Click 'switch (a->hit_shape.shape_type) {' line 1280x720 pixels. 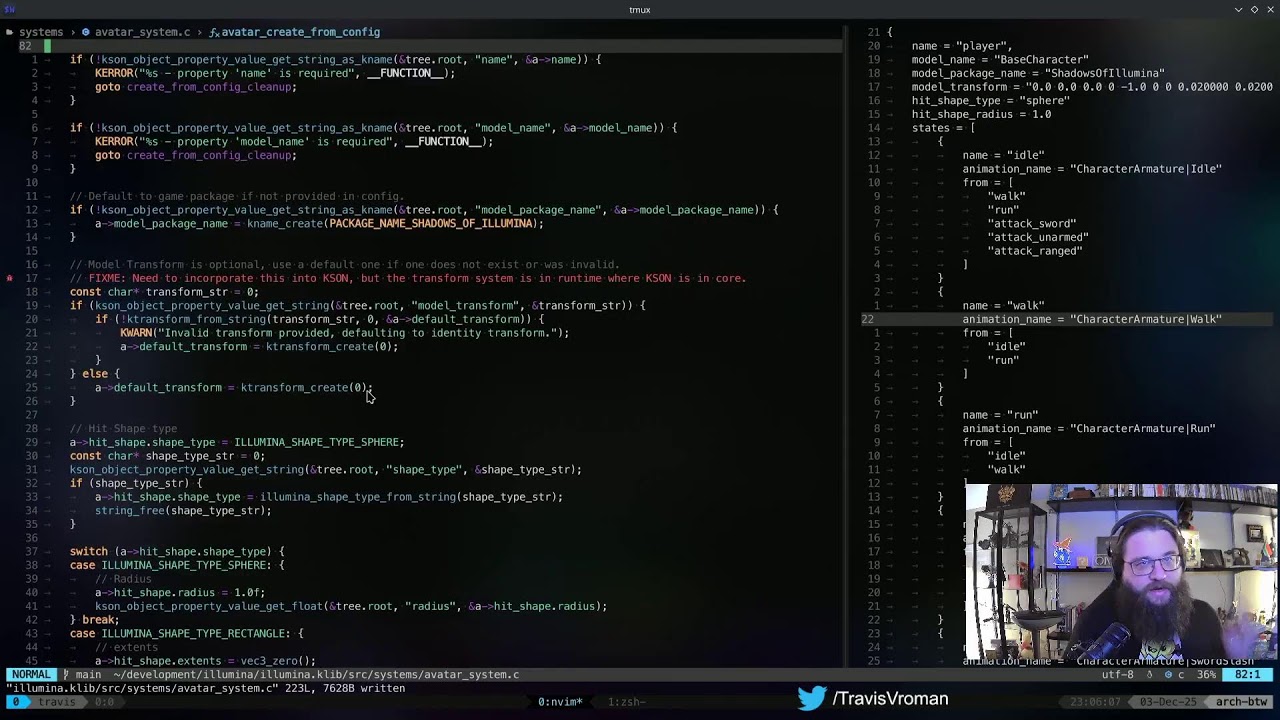(177, 552)
